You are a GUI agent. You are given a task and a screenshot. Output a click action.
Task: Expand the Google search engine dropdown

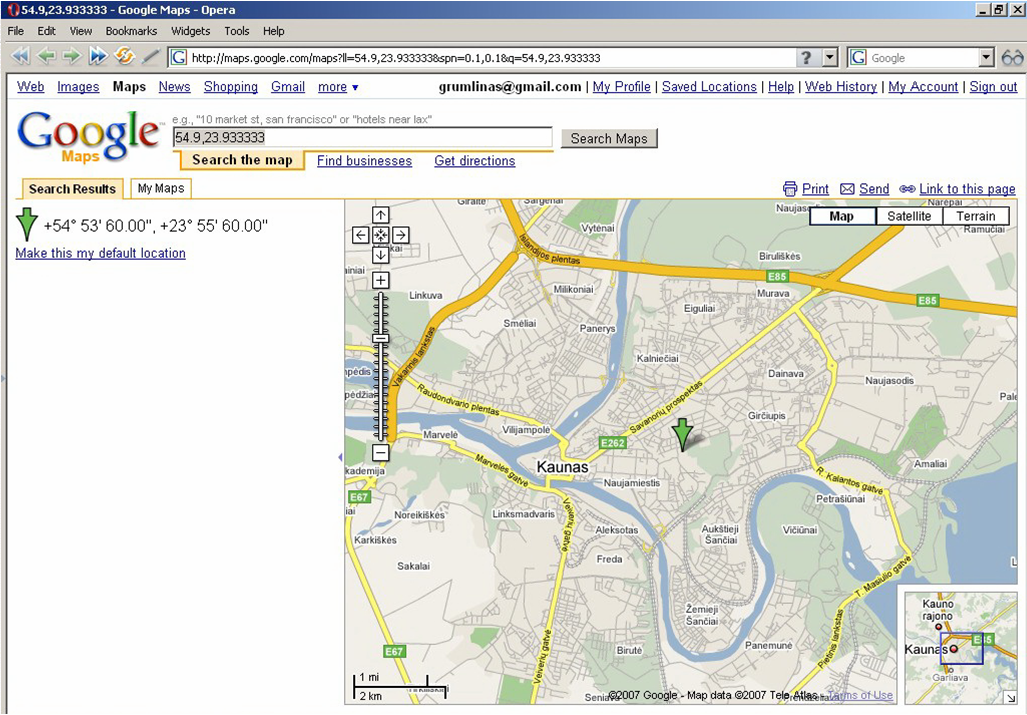pos(986,58)
